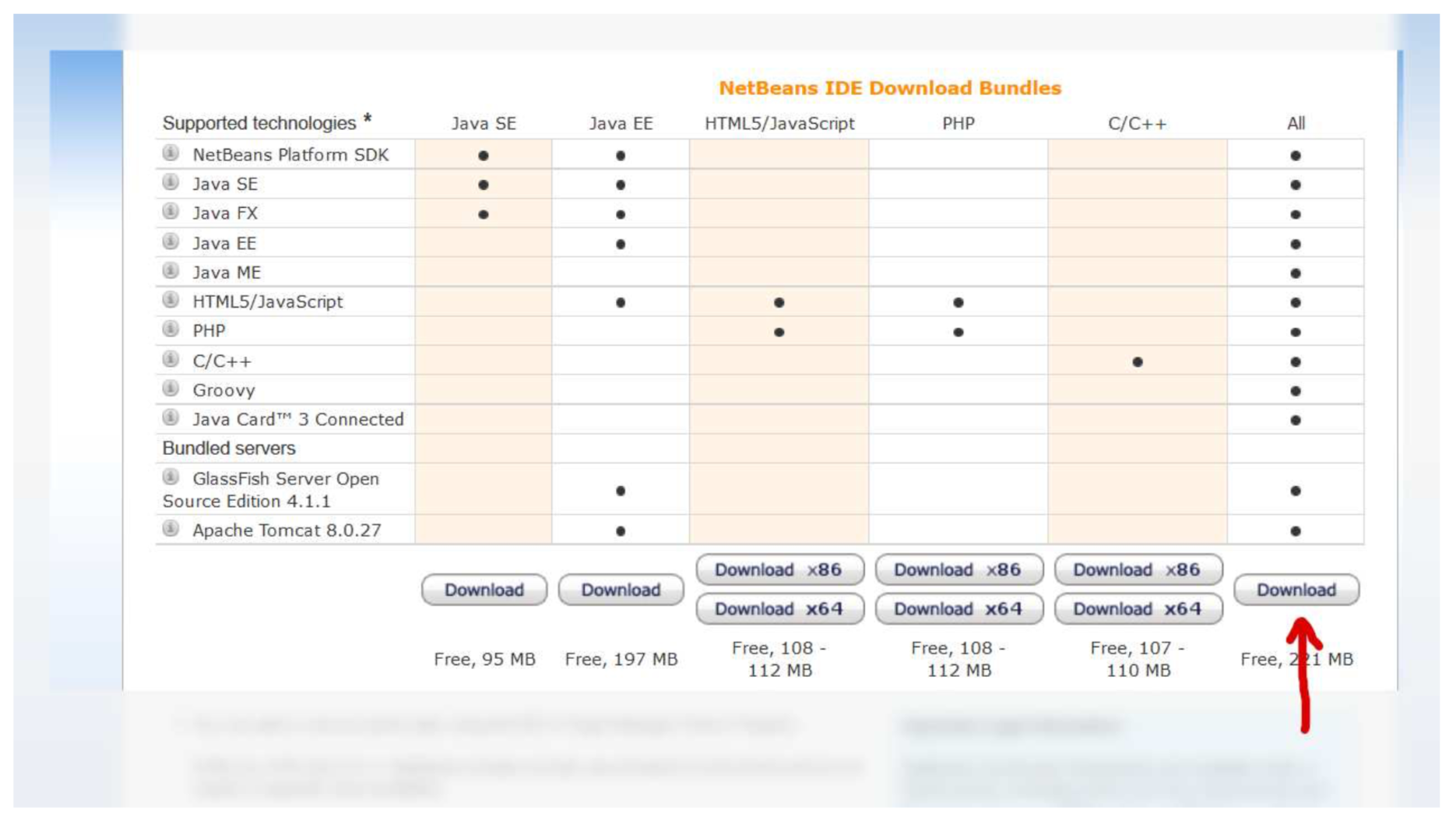Viewport: 1456px width, 821px height.
Task: Click the 'Free, 107 - 110 MB' size text
Action: (1138, 659)
